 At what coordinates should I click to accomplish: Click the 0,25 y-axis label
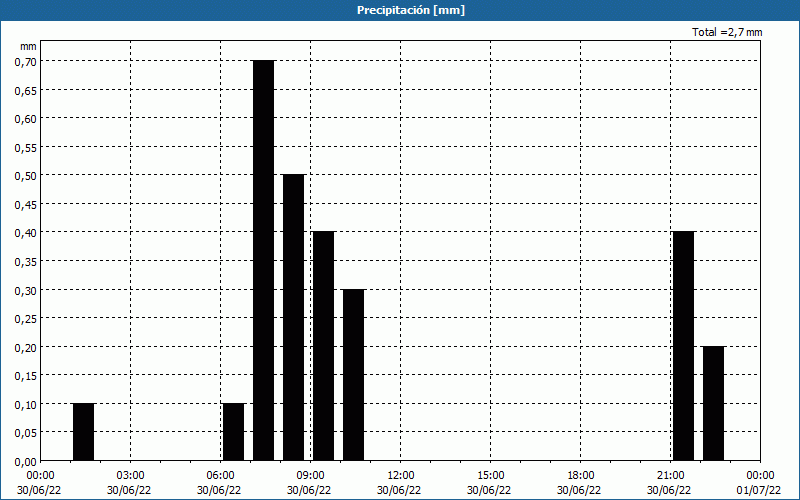click(26, 319)
